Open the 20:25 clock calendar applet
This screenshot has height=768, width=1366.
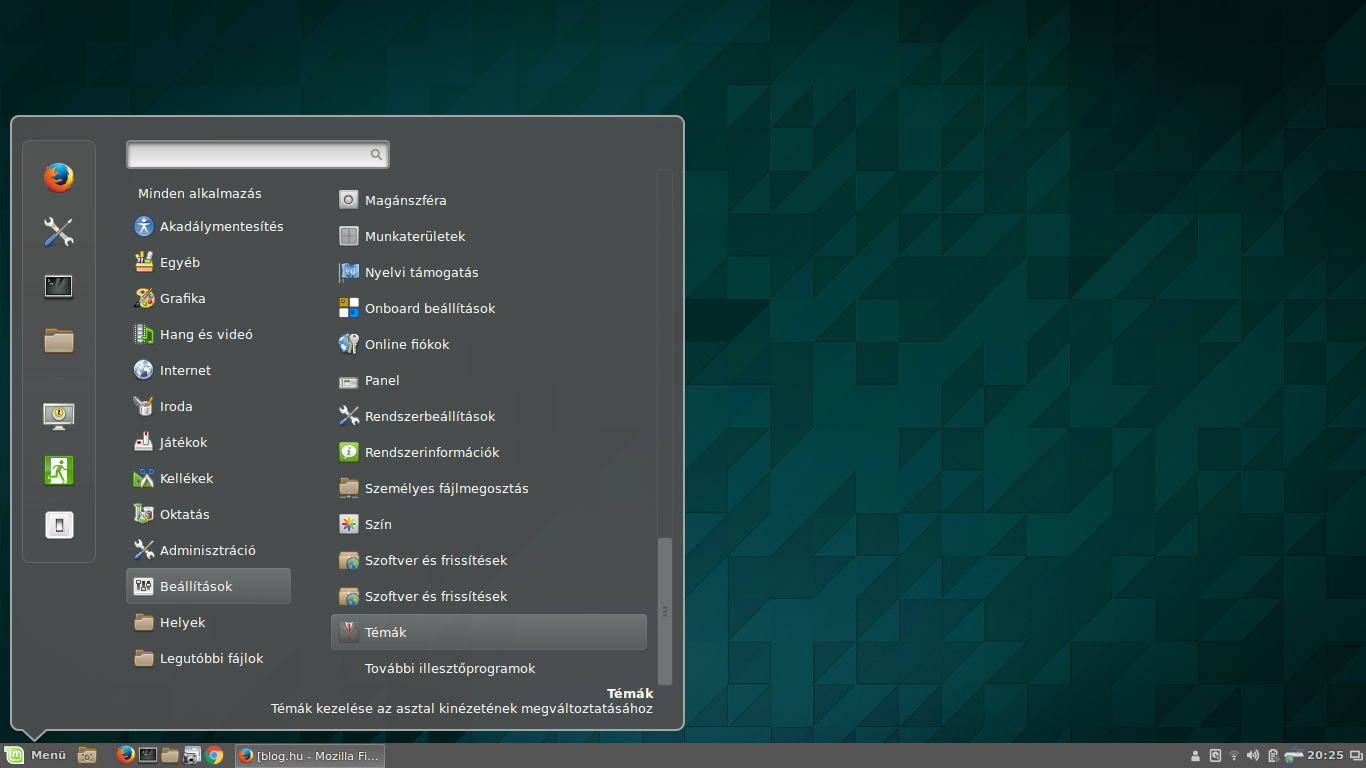(1325, 756)
